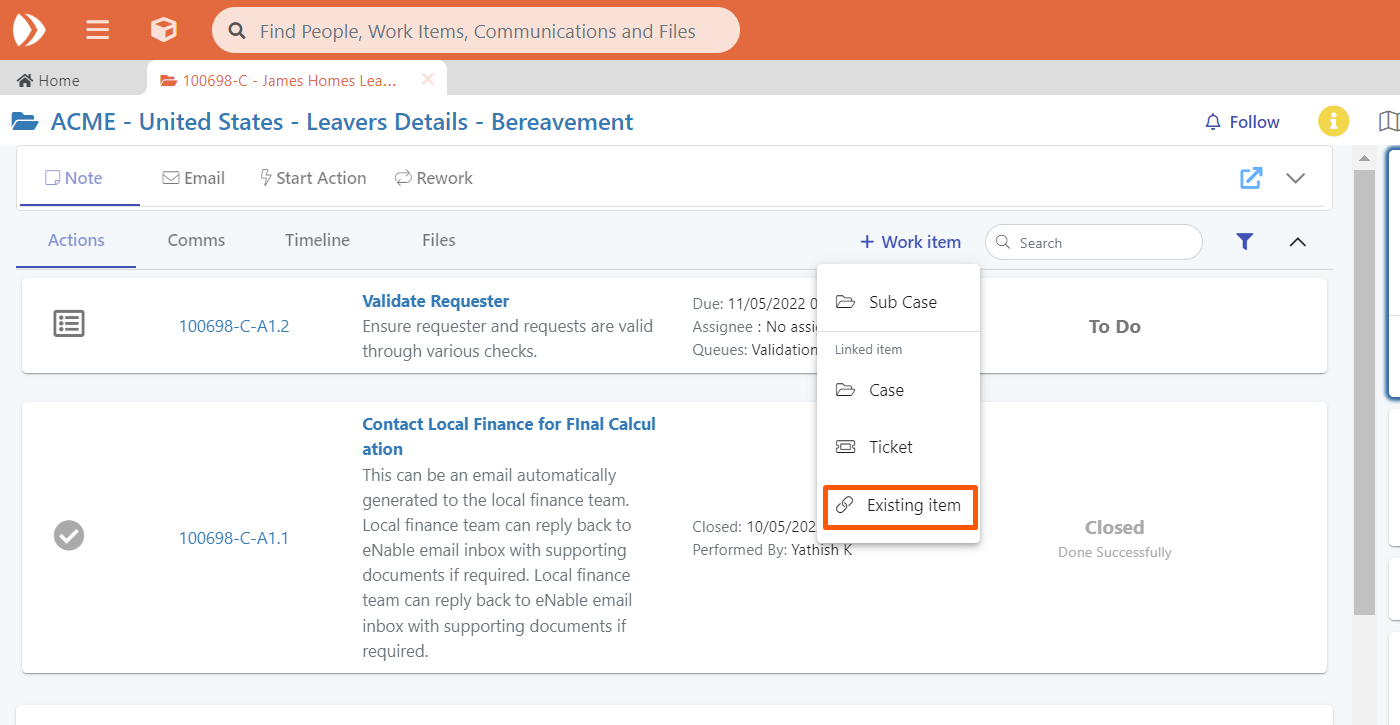The image size is (1400, 725).
Task: Open the hamburger navigation menu
Action: click(x=97, y=30)
